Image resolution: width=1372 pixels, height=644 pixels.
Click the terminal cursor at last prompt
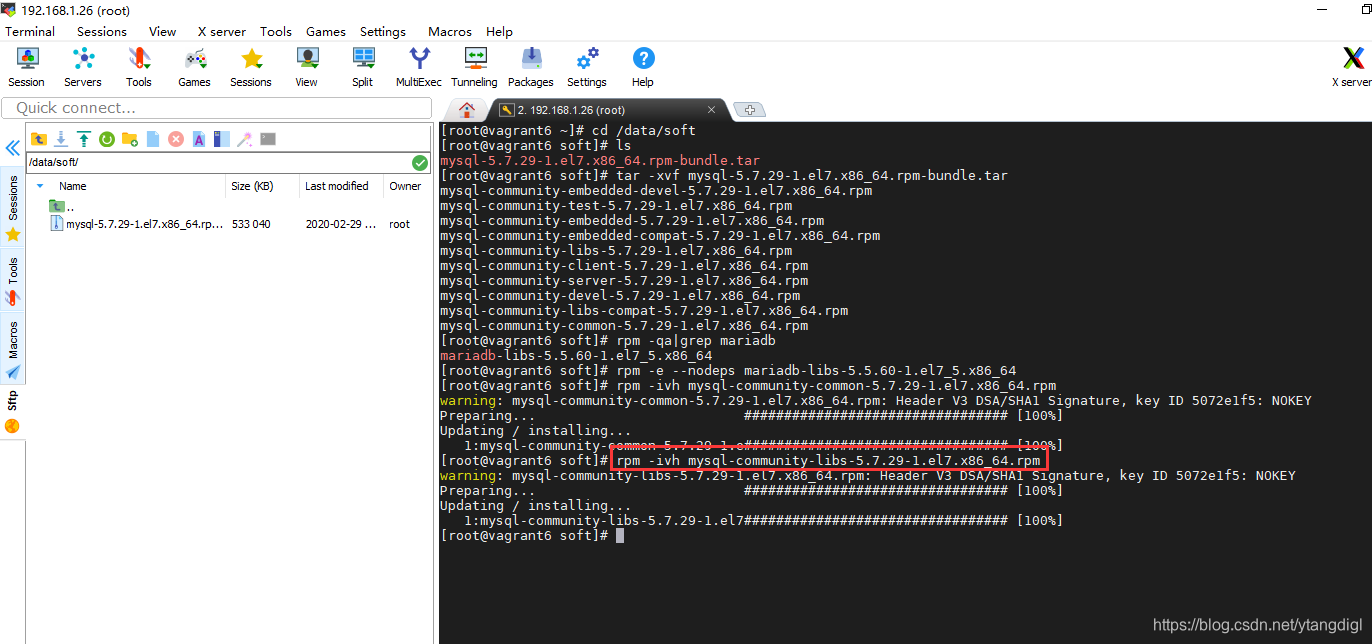point(620,535)
